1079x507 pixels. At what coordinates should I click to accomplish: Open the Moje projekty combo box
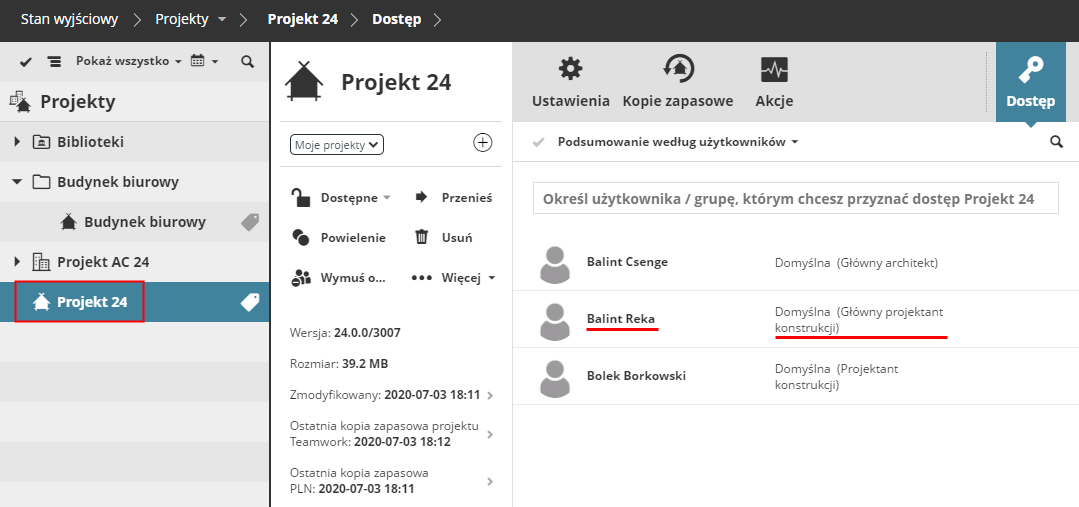point(336,144)
